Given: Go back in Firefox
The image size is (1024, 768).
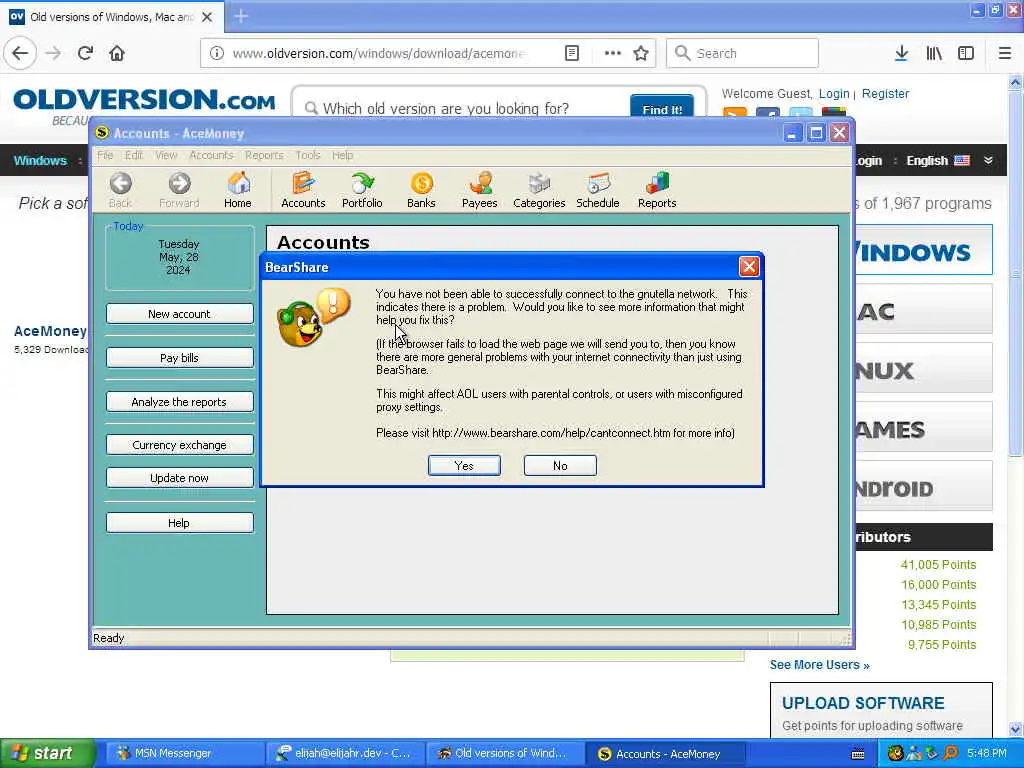Looking at the screenshot, I should coord(20,53).
